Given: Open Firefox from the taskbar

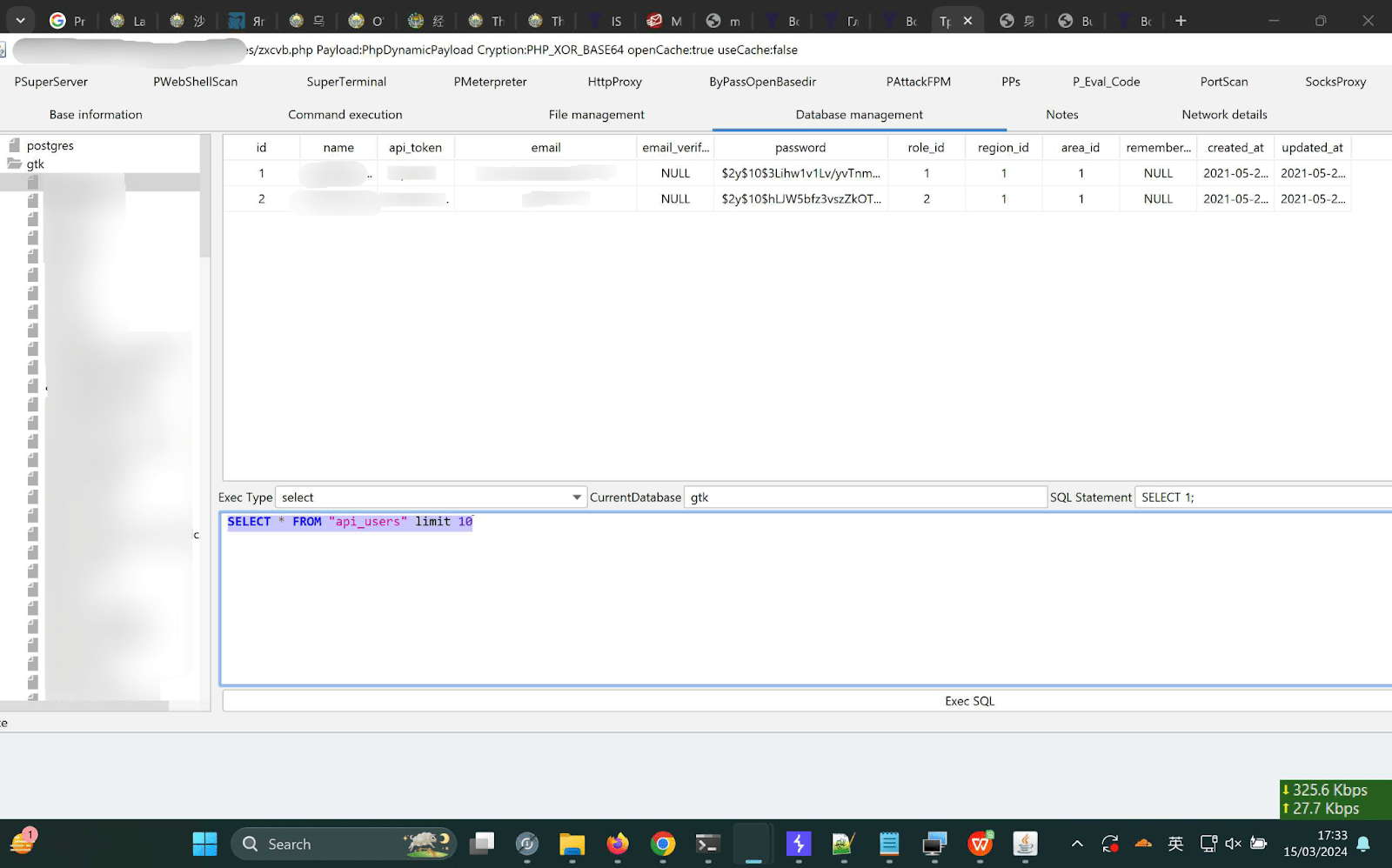Looking at the screenshot, I should (618, 843).
